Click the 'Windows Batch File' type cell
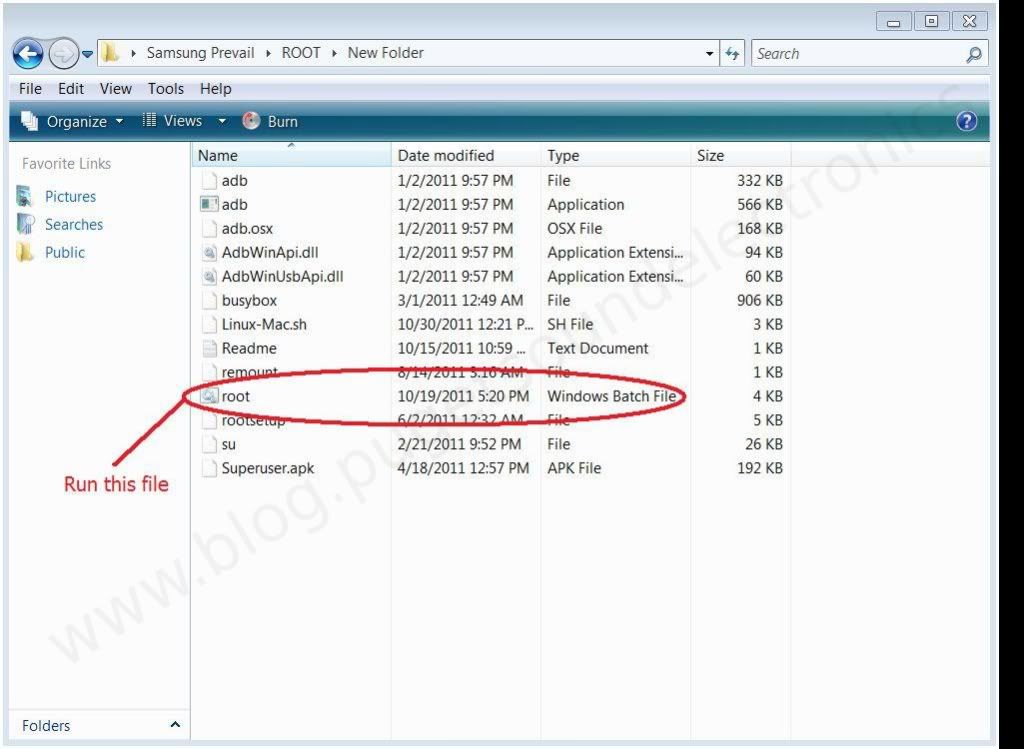1024x749 pixels. [611, 396]
